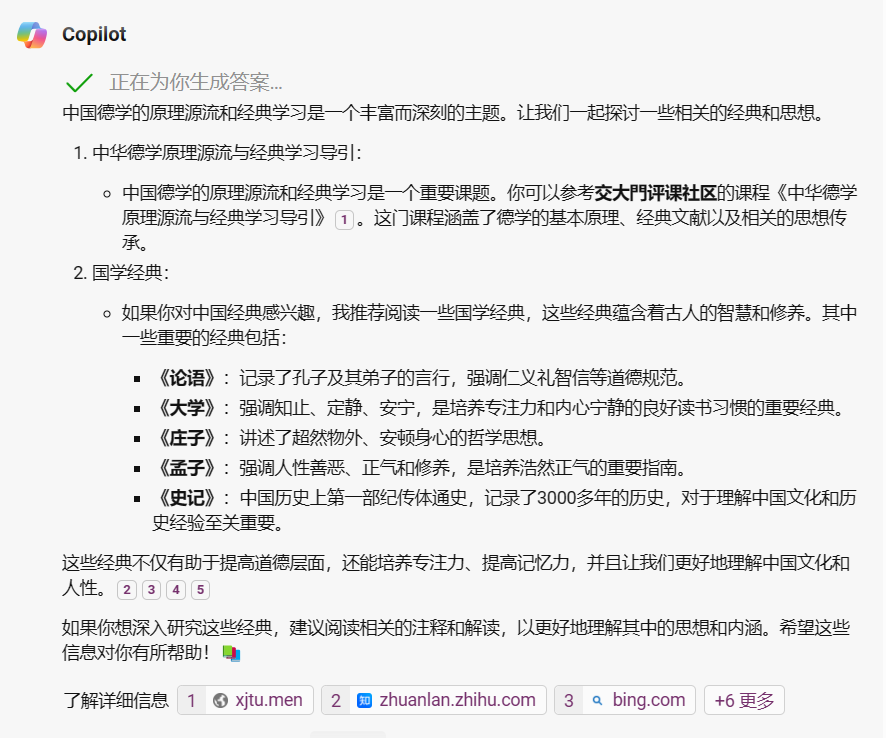Image resolution: width=886 pixels, height=738 pixels.
Task: Open citation marker 4 after 人性
Action: 176,589
